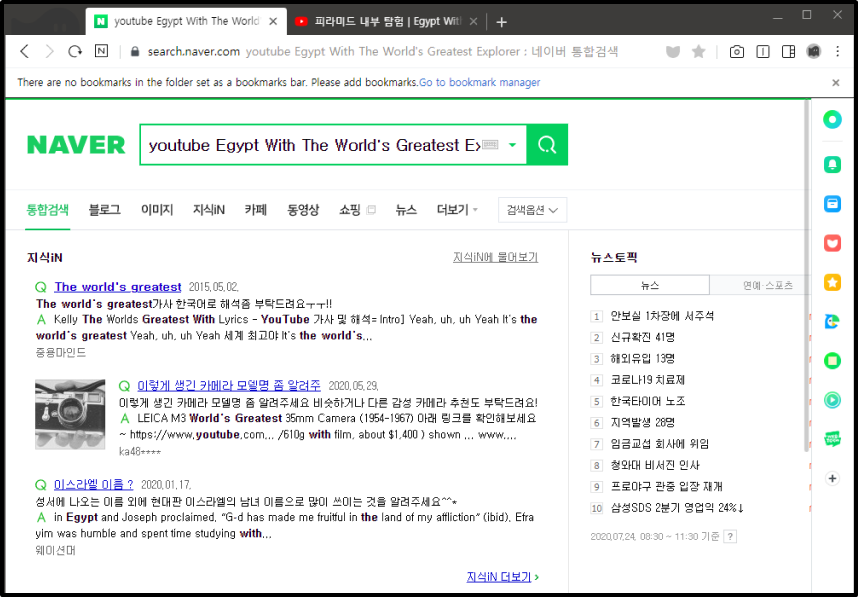Open the green square memo sidebar icon
Screen dimensions: 858x597
pos(832,361)
